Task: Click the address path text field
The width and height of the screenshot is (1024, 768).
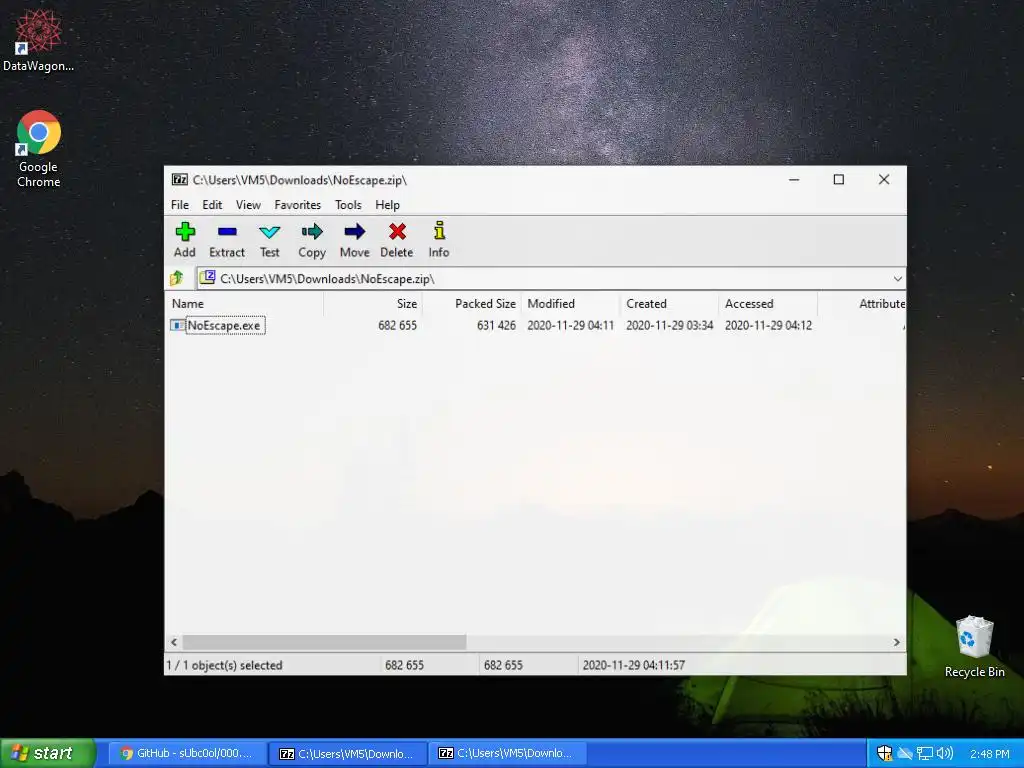Action: coord(550,279)
